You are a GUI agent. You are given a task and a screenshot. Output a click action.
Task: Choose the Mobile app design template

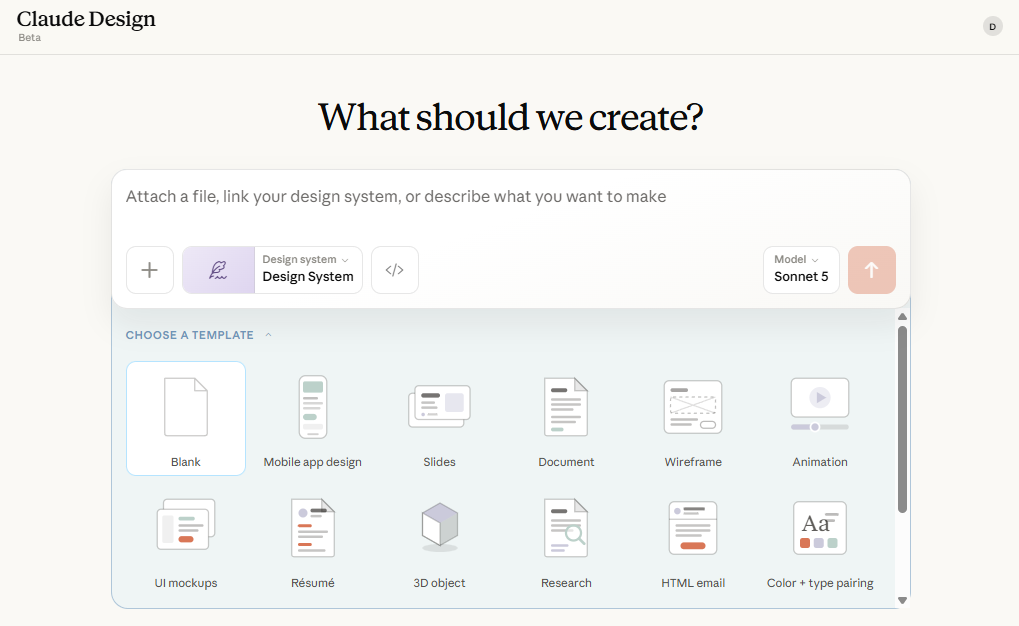(x=313, y=419)
